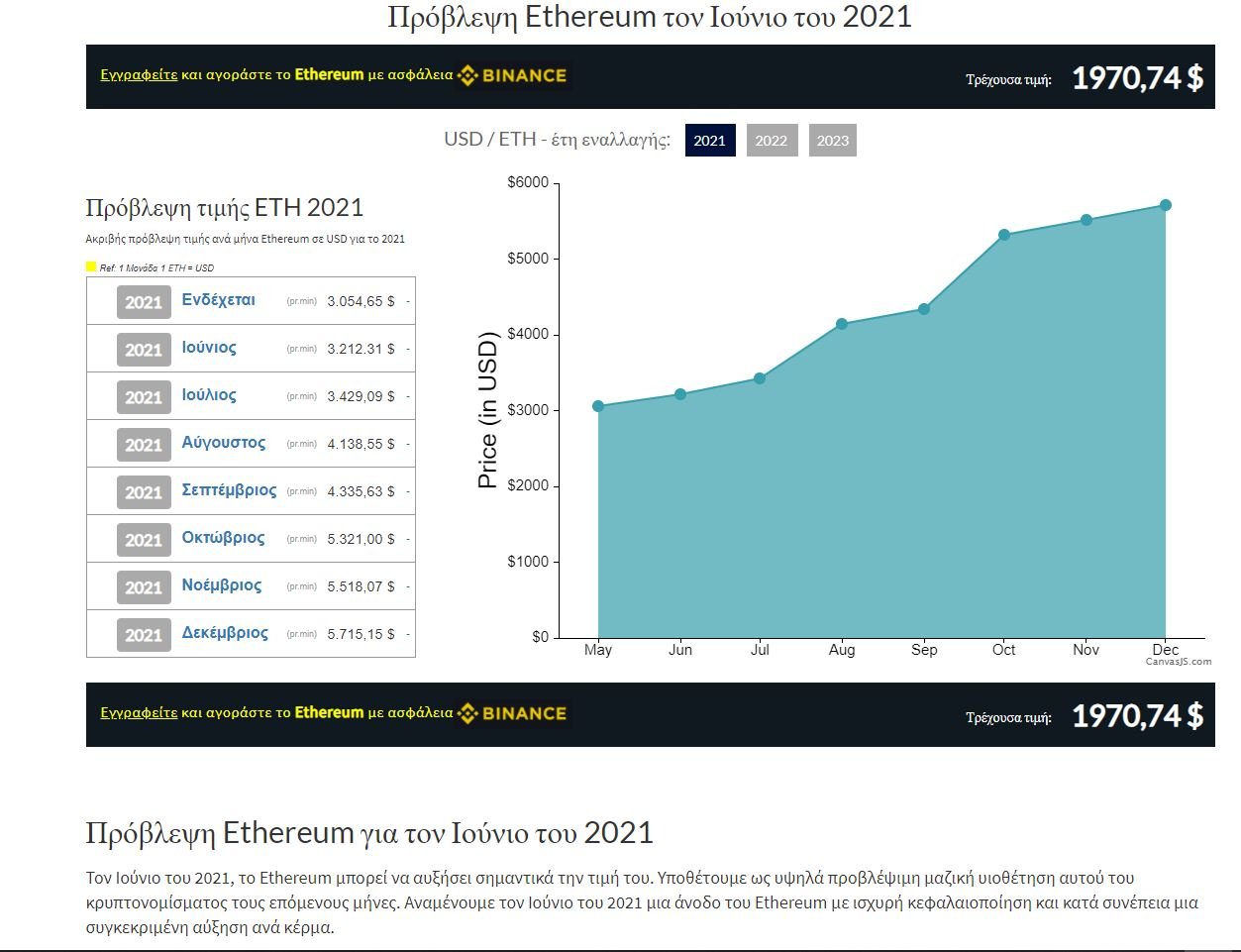
Task: Click the yellow reference legend square
Action: [x=91, y=266]
